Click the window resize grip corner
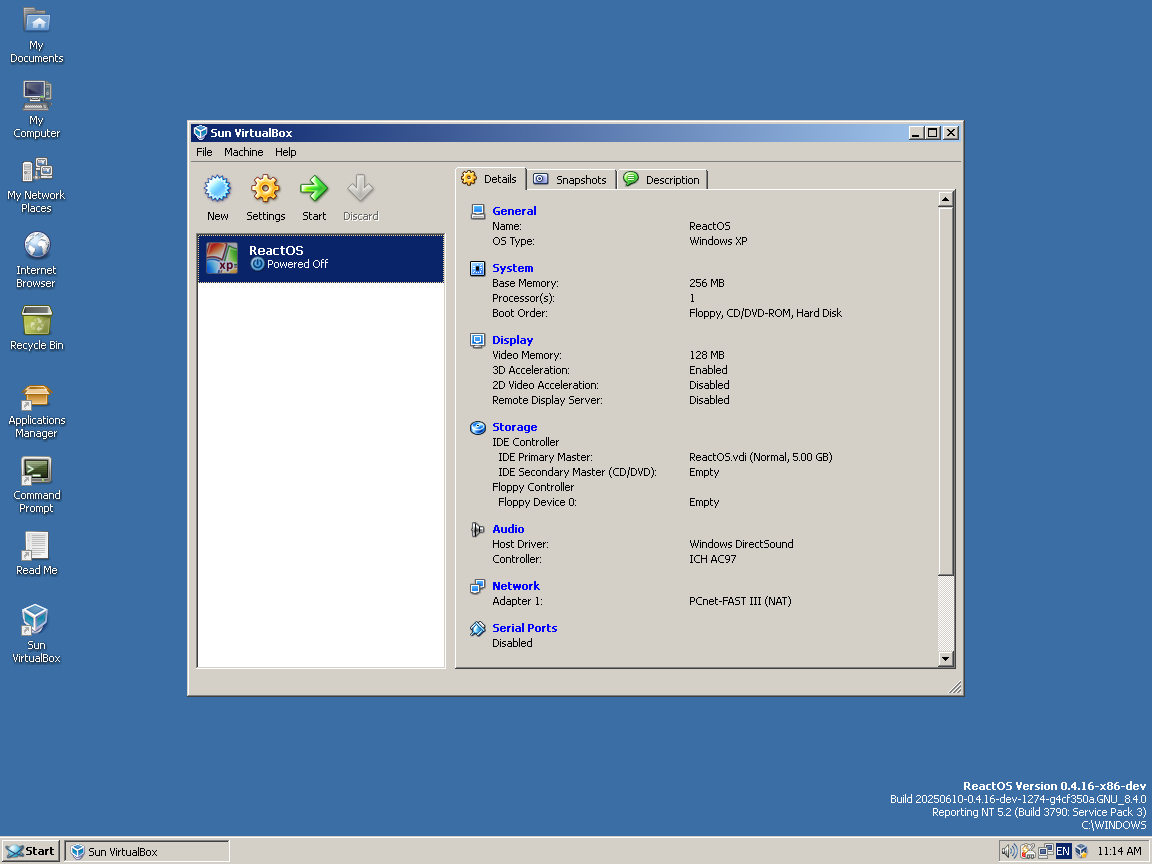The image size is (1152, 864). (x=955, y=688)
